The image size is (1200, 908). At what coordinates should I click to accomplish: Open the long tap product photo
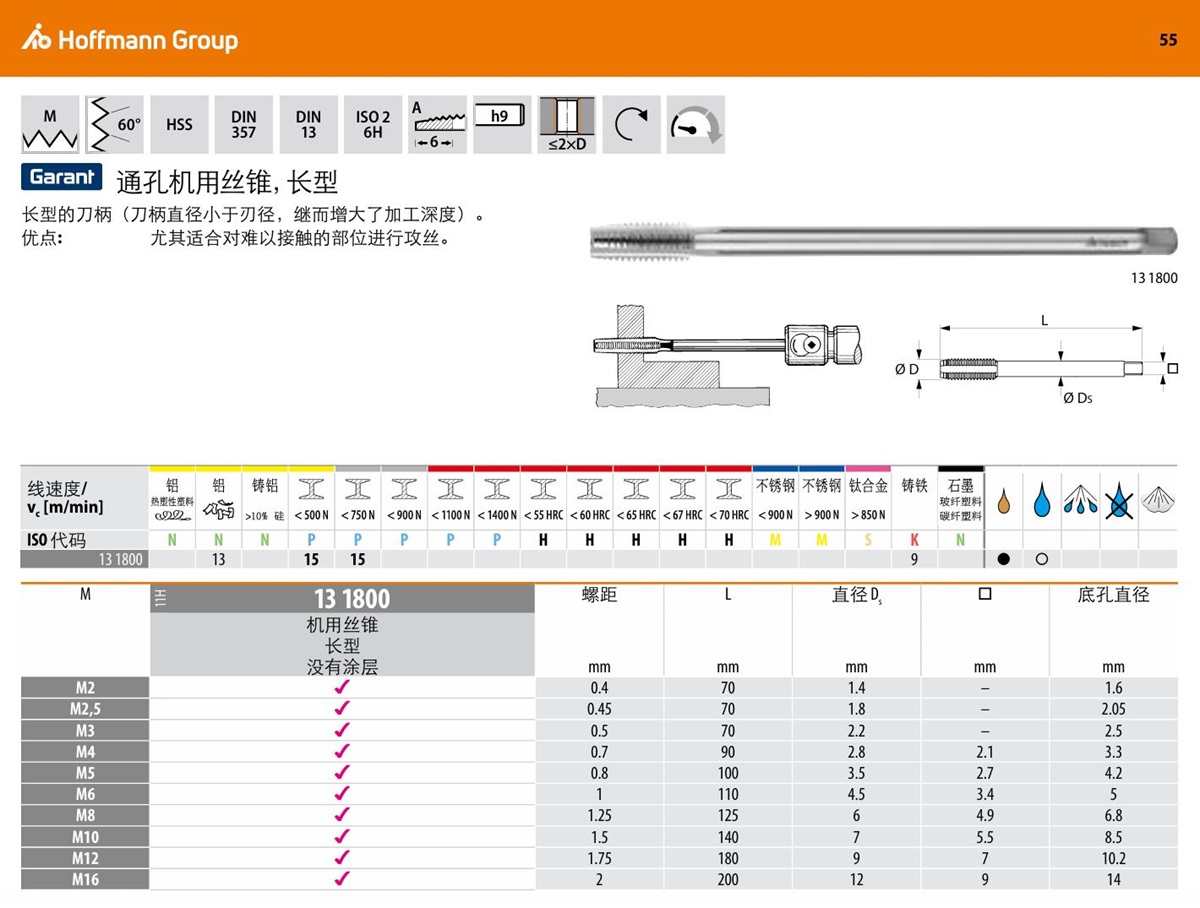tap(885, 240)
